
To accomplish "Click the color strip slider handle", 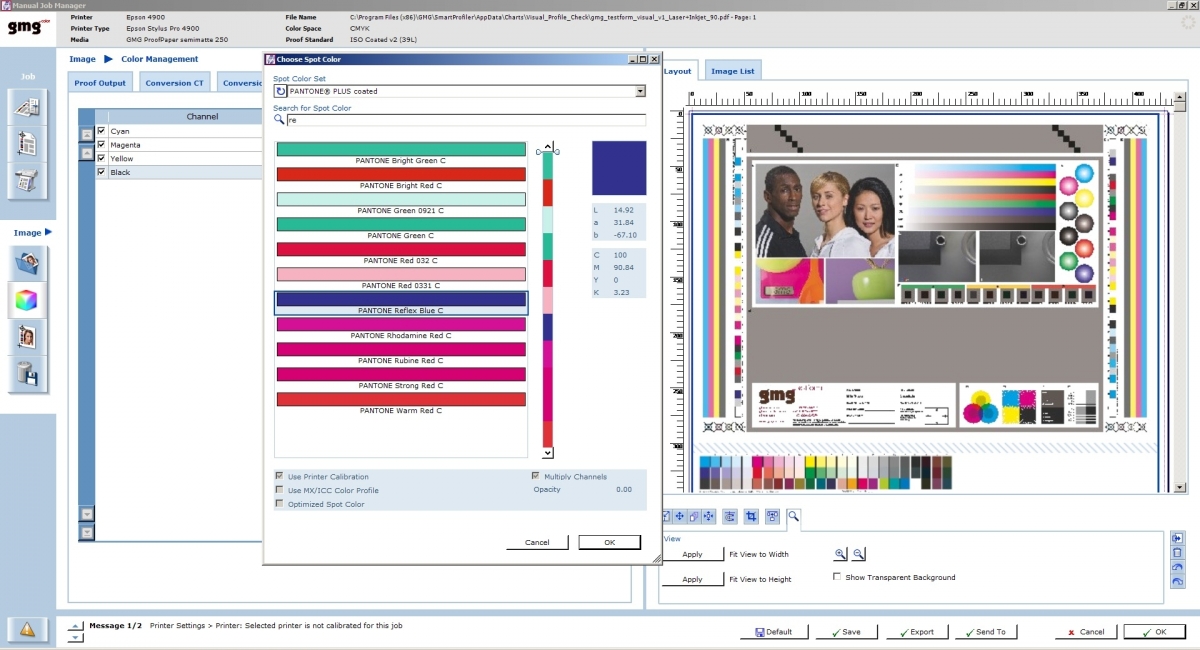I will (548, 152).
